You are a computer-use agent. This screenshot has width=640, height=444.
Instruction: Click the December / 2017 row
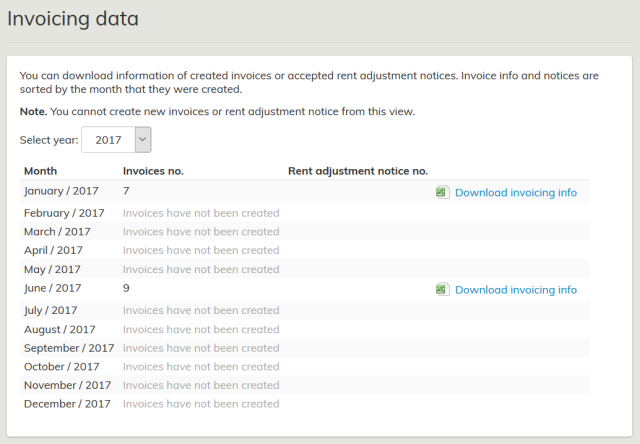pos(67,404)
